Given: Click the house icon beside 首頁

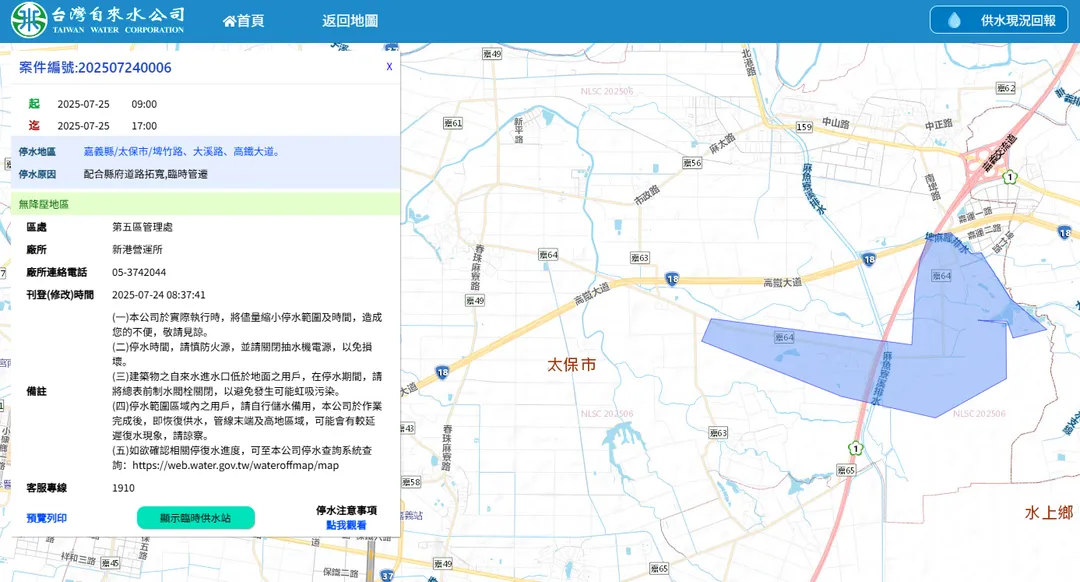Looking at the screenshot, I should coord(229,21).
